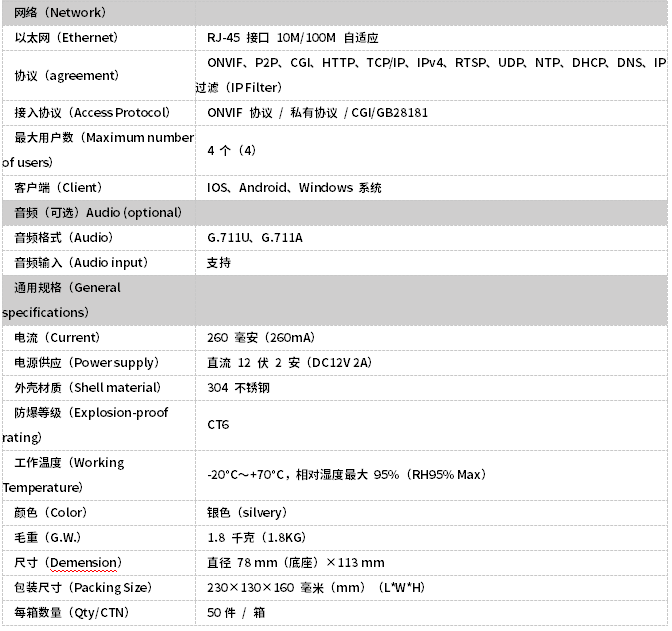Click the DC12V 2A power supply value
This screenshot has height=631, width=672.
(289, 362)
